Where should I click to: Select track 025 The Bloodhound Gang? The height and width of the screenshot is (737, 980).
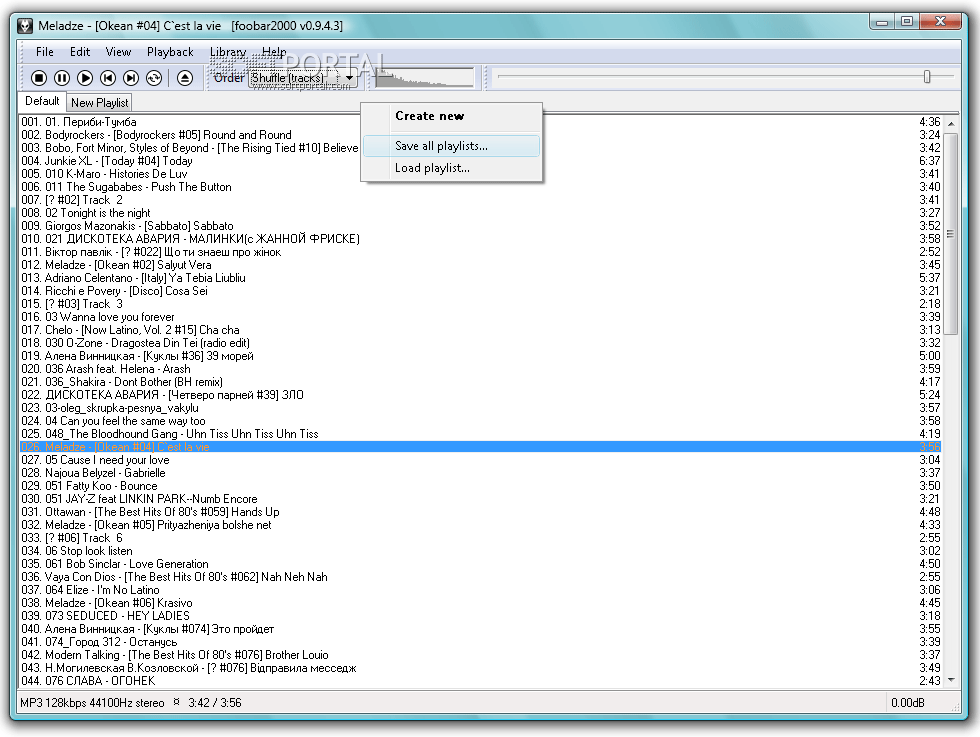tap(480, 434)
